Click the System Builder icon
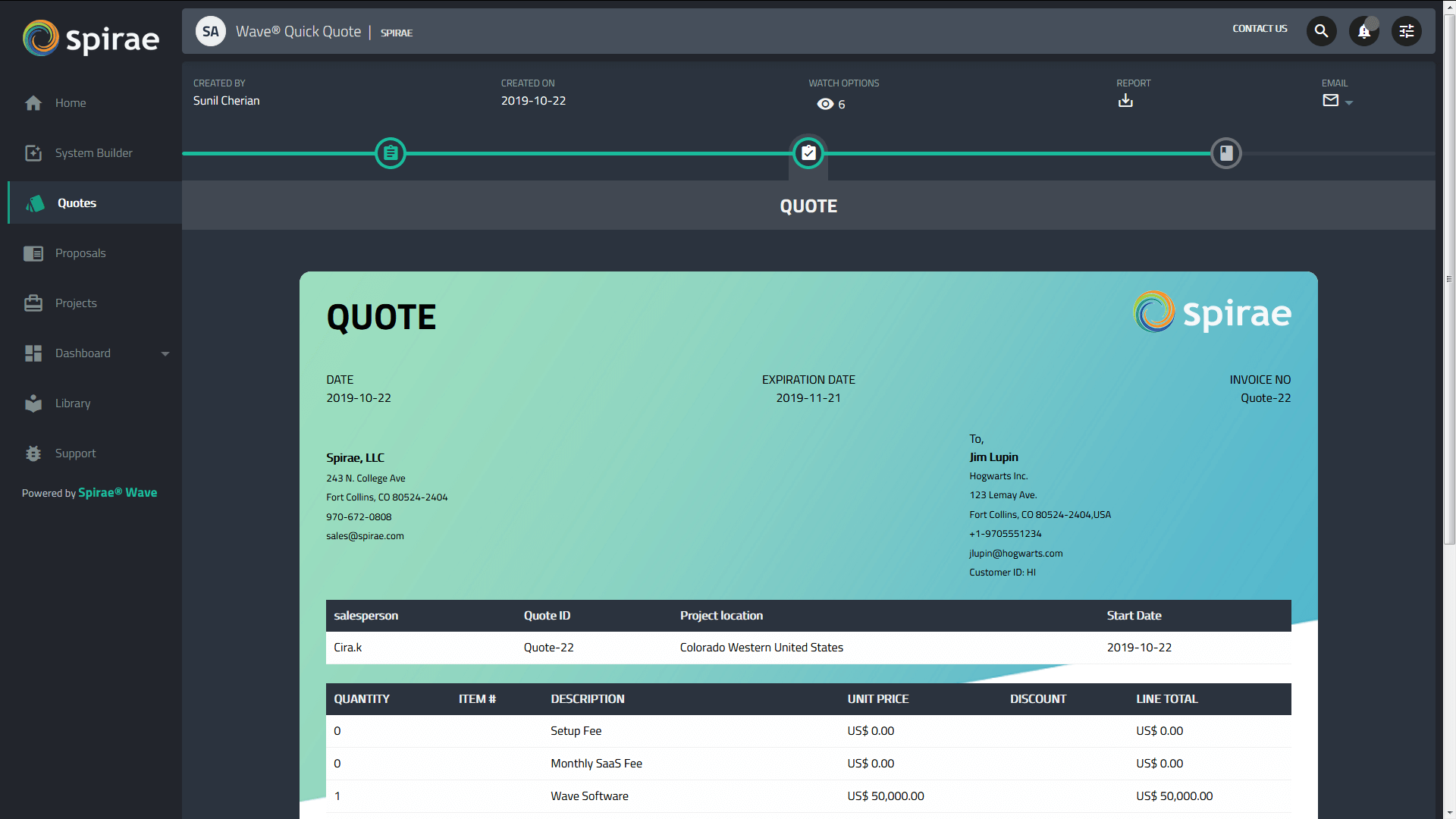 point(33,153)
